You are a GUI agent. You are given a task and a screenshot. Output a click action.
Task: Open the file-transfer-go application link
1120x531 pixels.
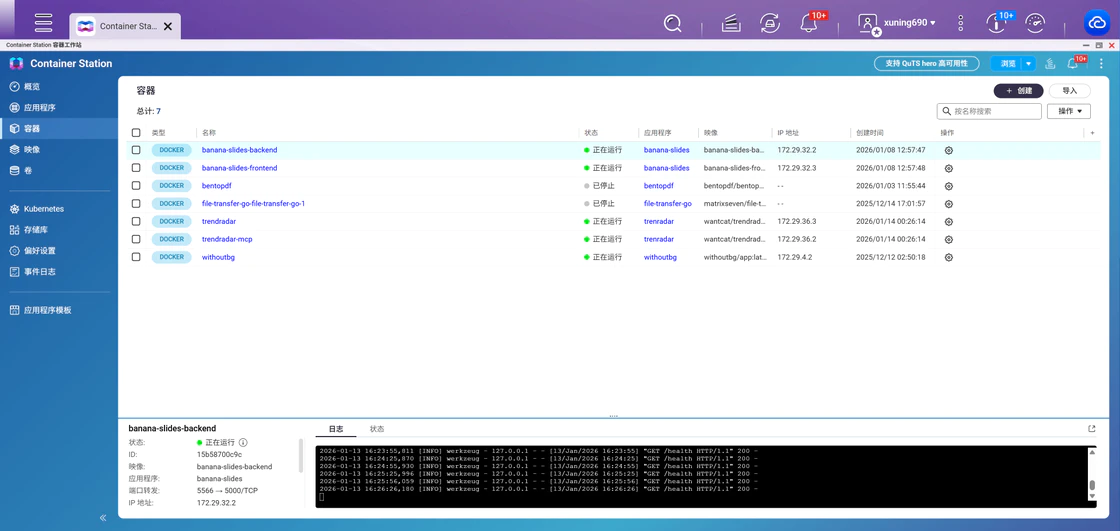[x=668, y=204]
